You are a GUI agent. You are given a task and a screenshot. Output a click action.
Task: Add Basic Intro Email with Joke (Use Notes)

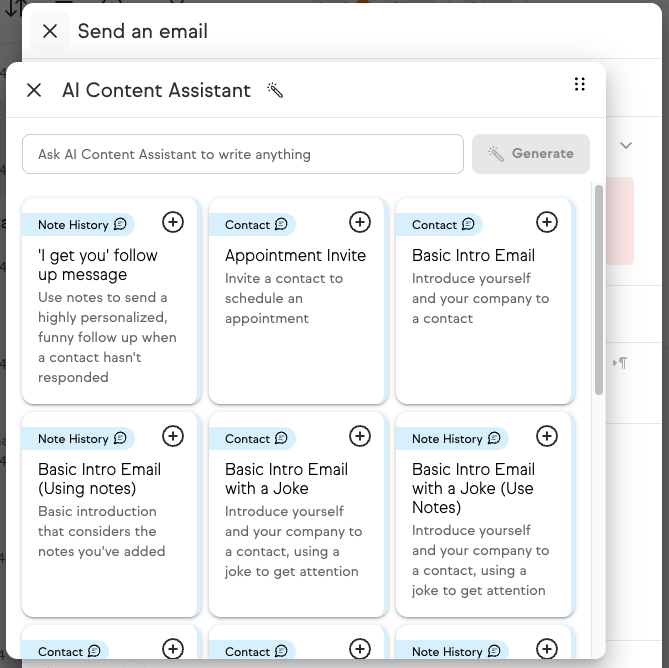coord(547,436)
